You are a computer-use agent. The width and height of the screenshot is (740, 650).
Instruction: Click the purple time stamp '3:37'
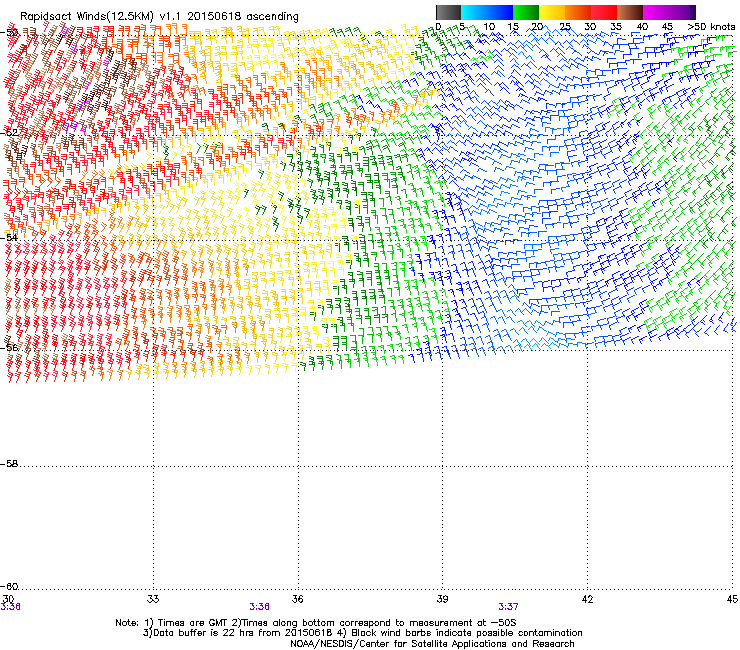coord(508,607)
